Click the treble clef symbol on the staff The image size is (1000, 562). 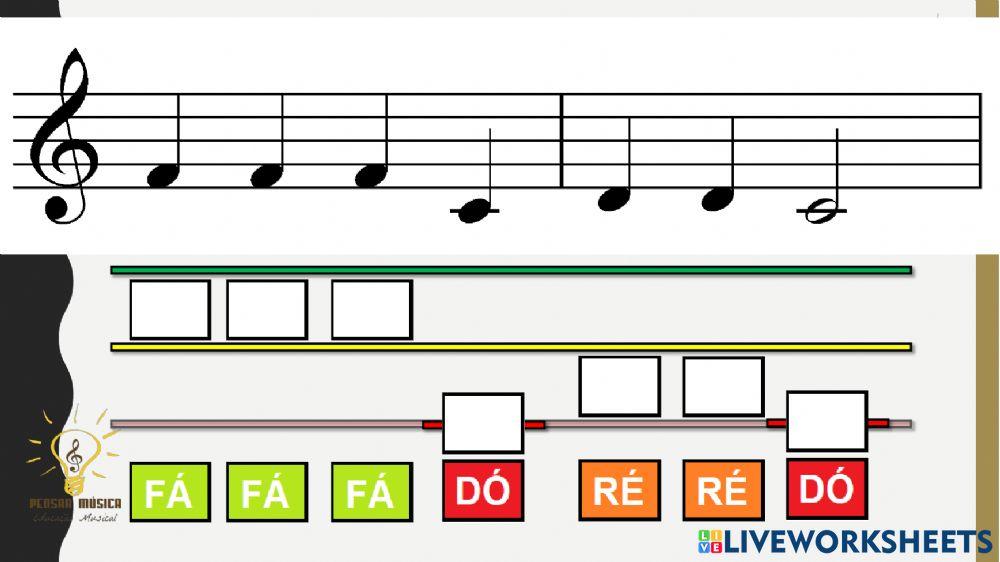(64, 136)
